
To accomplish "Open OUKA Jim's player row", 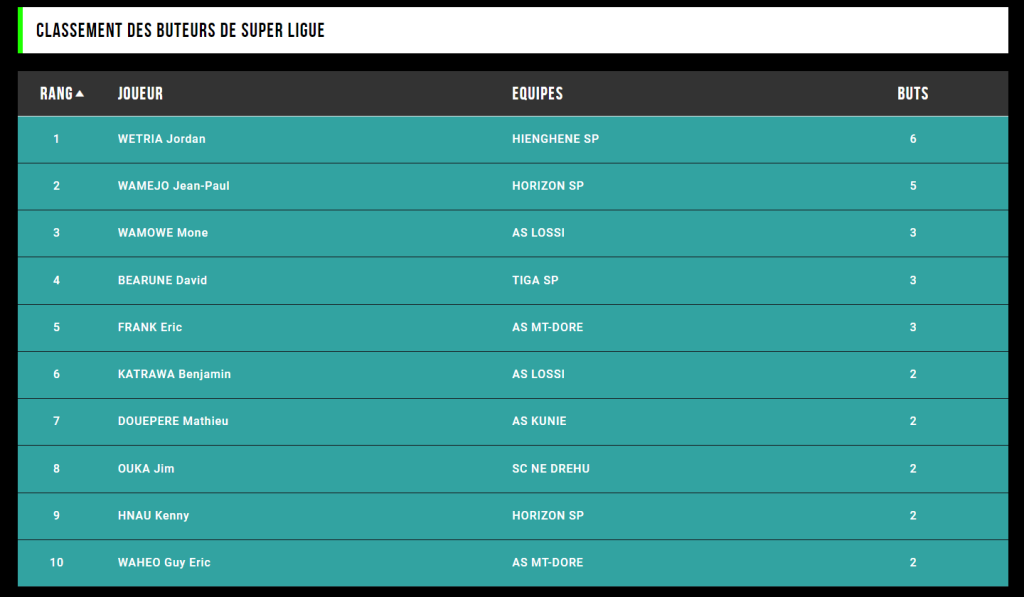I will tap(513, 468).
